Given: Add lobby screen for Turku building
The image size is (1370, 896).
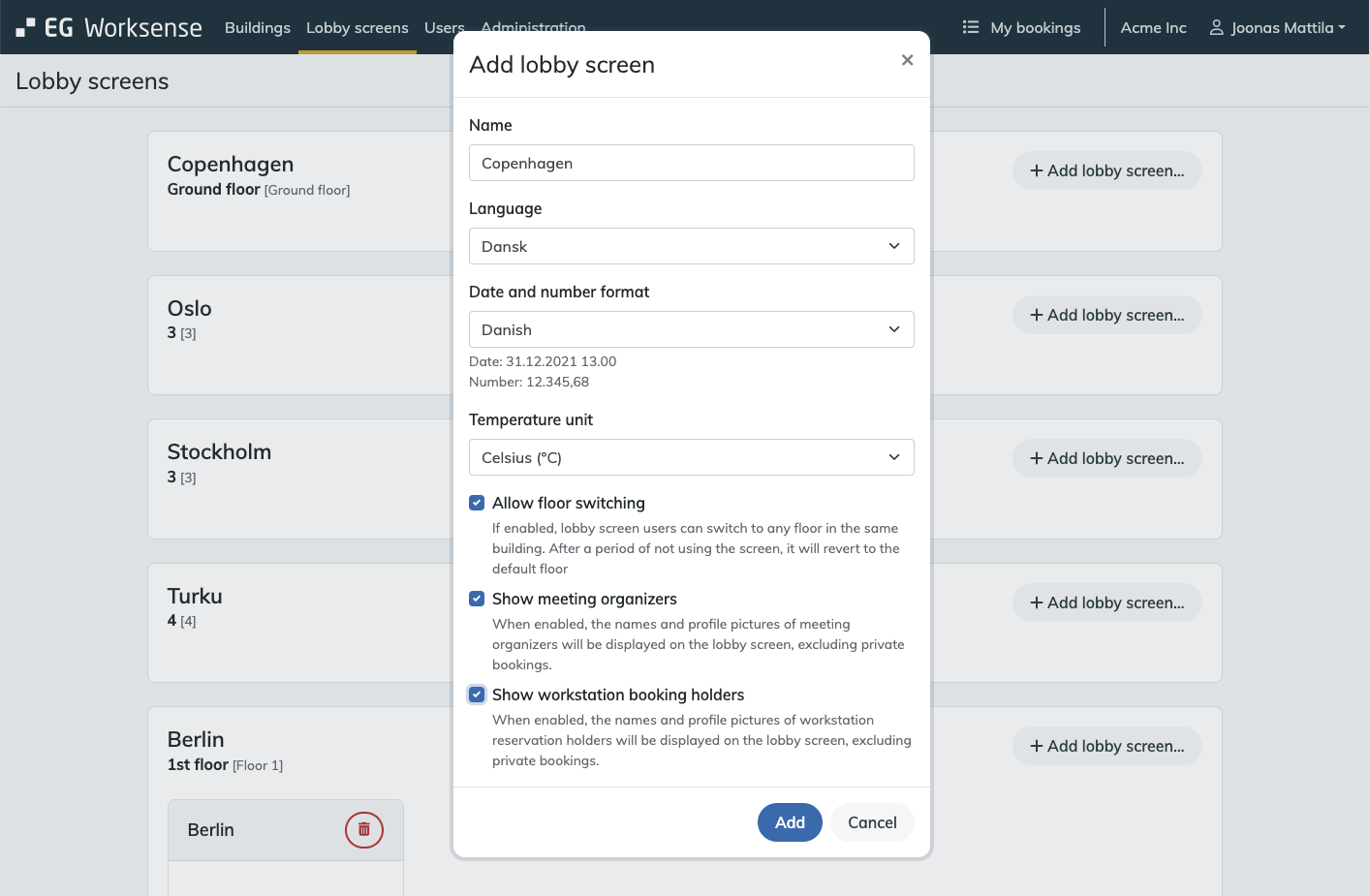Looking at the screenshot, I should click(1106, 602).
